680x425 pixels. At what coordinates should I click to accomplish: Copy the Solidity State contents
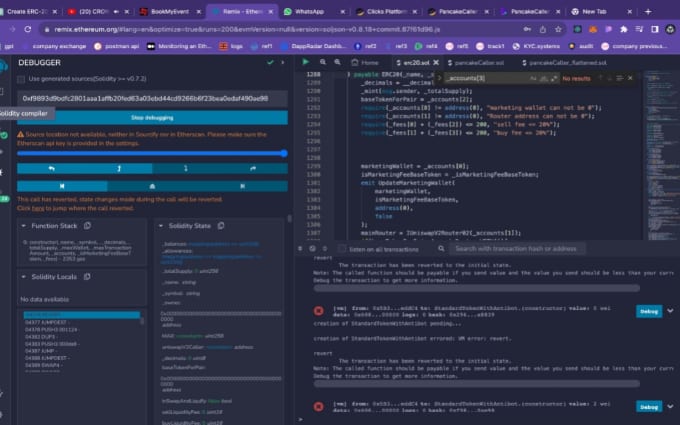point(221,226)
